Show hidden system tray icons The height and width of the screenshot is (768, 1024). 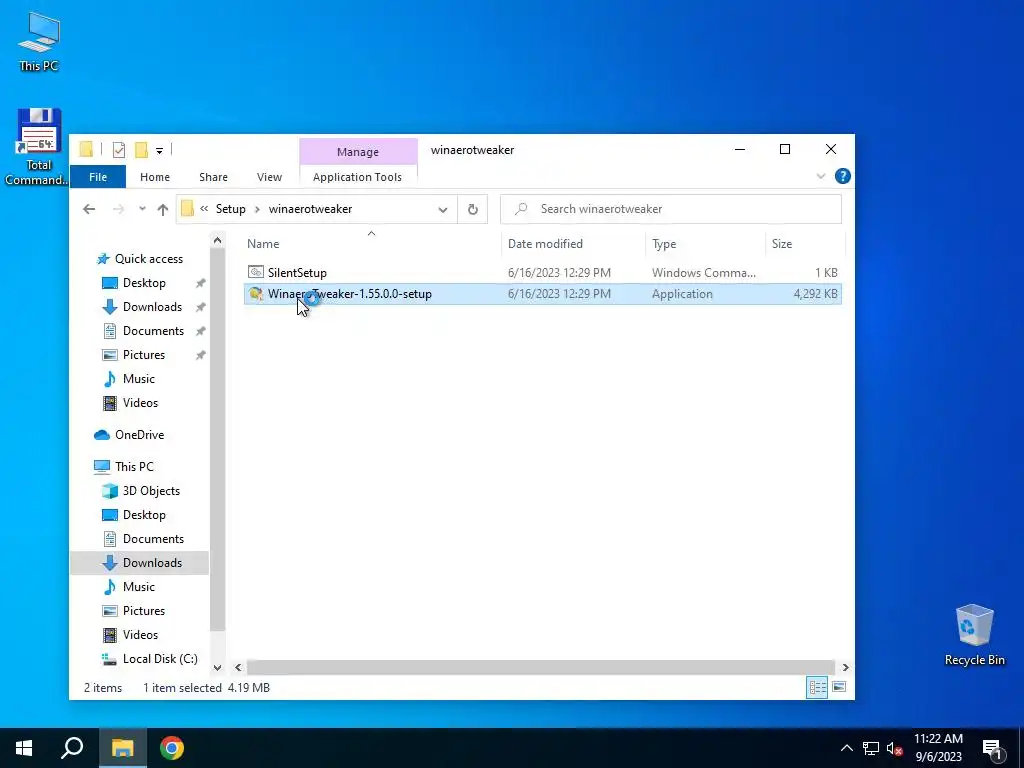846,748
